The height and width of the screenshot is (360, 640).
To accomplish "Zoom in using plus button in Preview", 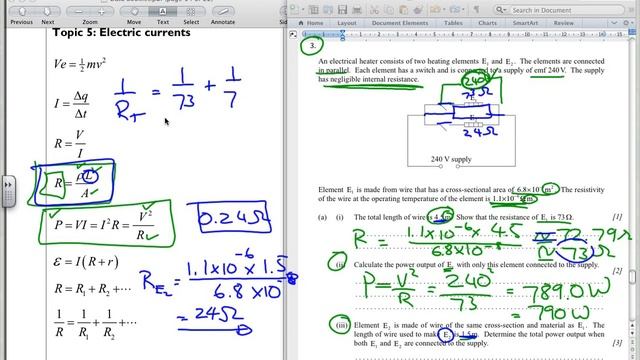I will pos(102,11).
